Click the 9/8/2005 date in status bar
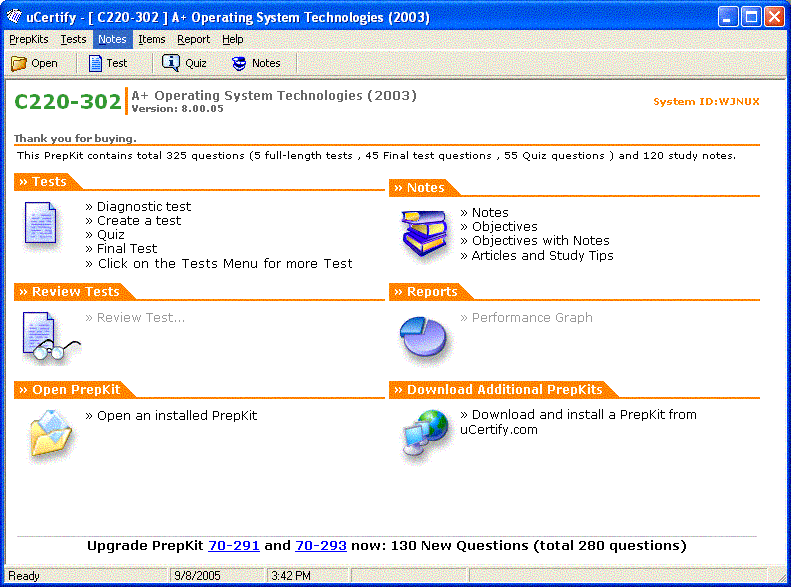Screen dimensions: 791x587 click(x=197, y=576)
